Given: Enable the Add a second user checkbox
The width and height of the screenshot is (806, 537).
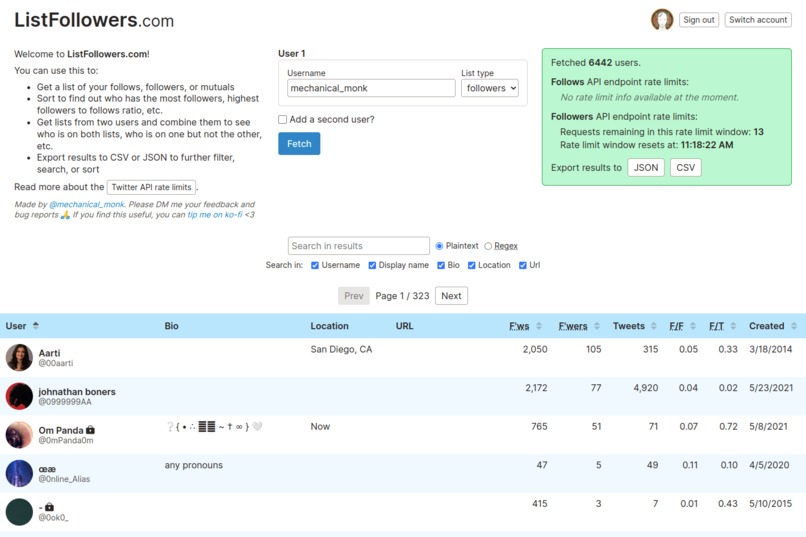Looking at the screenshot, I should pos(282,119).
